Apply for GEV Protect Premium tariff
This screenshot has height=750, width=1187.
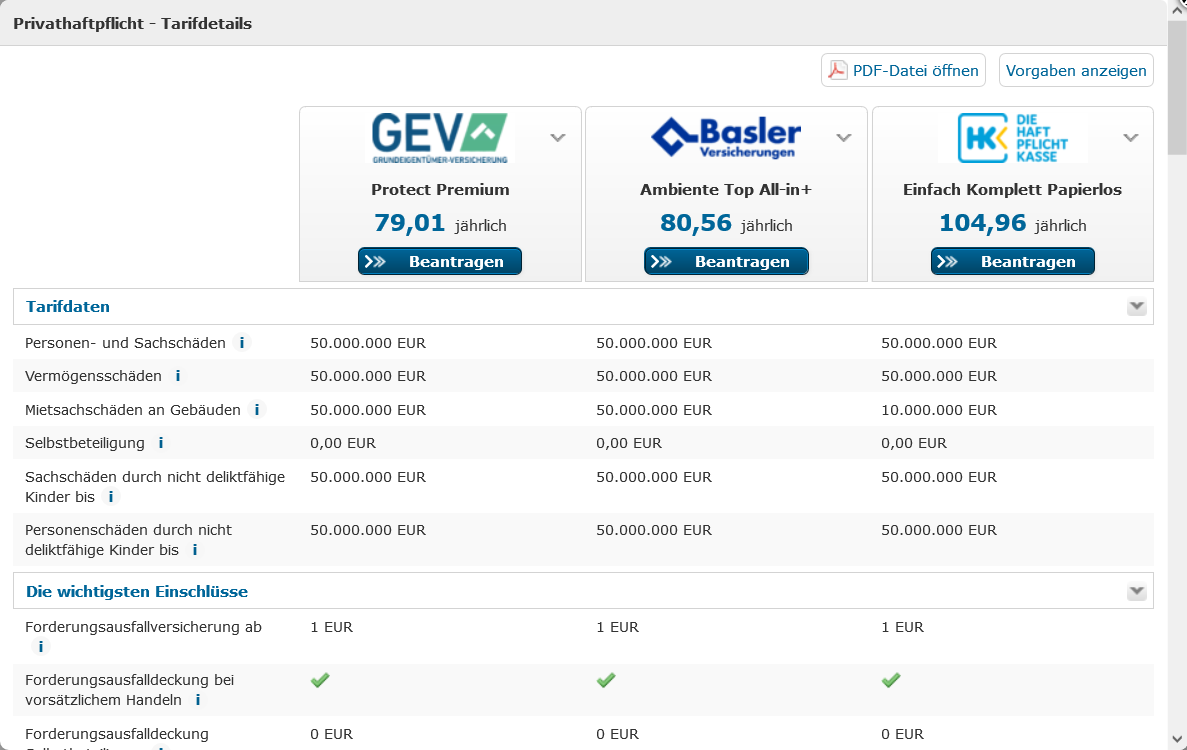[440, 261]
